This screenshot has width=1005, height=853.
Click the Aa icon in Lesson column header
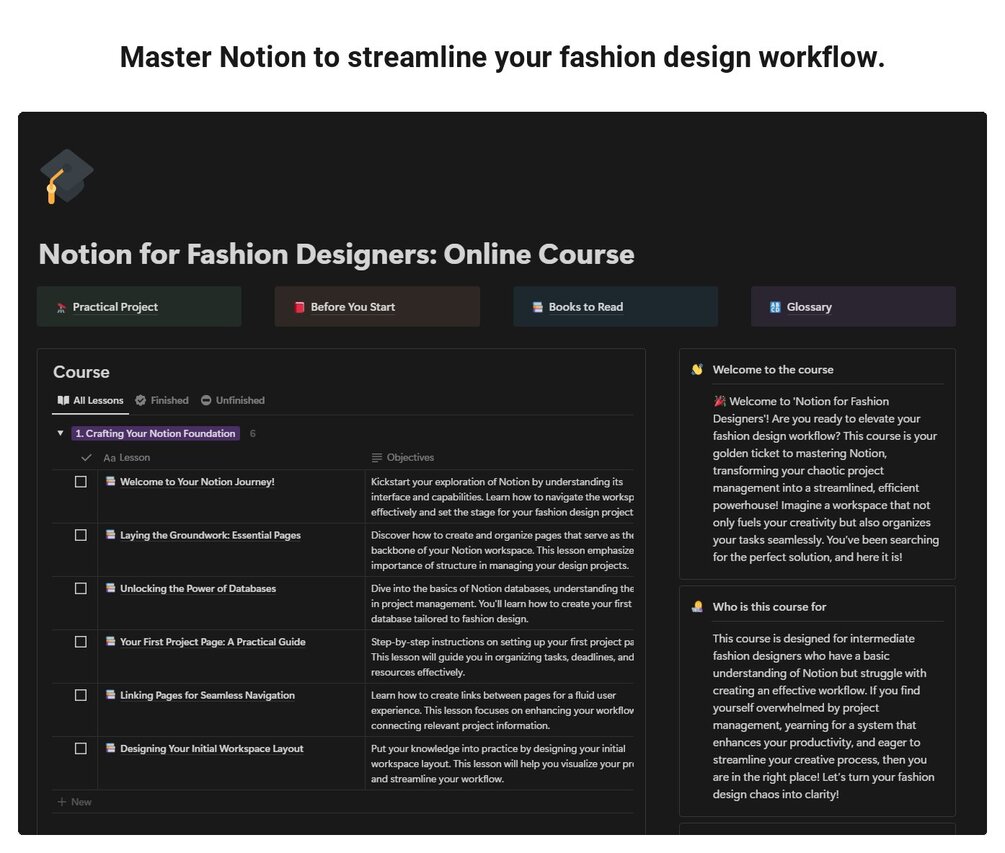110,458
